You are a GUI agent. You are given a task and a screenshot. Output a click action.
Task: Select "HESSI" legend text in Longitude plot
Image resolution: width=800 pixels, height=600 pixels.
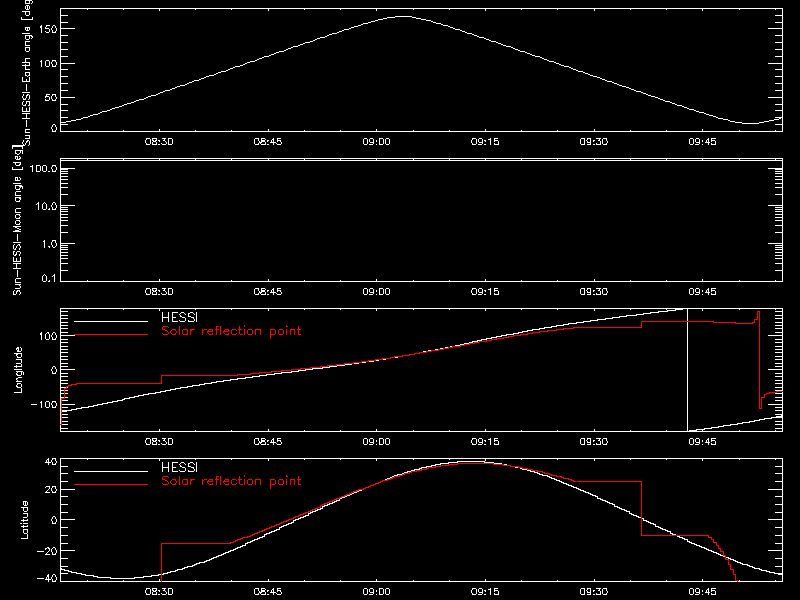click(179, 317)
